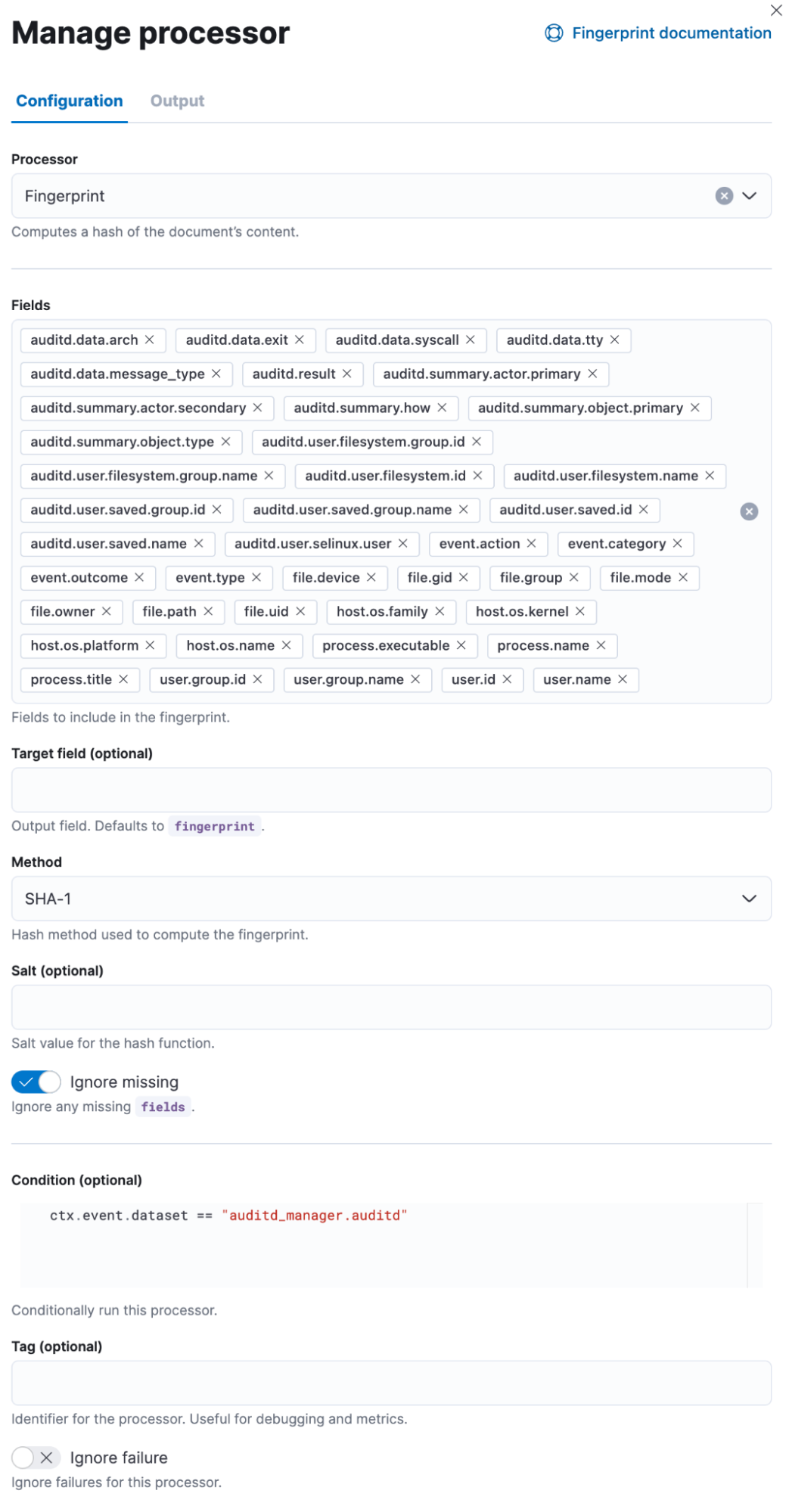The image size is (789, 1512).
Task: Remove the host.os.kernel field tag
Action: (x=580, y=612)
